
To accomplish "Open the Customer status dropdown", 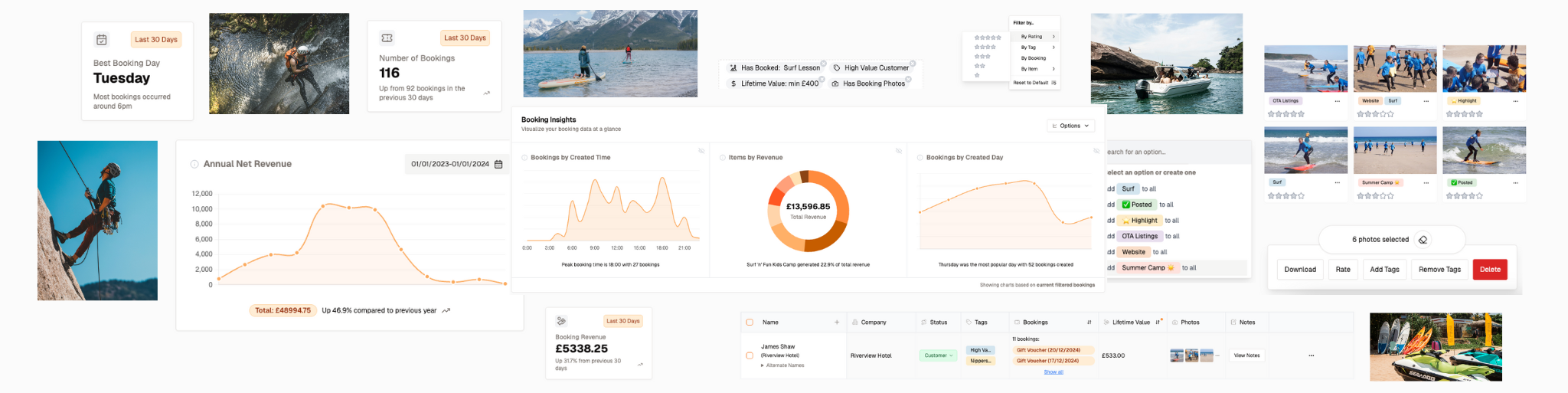I will click(x=938, y=355).
